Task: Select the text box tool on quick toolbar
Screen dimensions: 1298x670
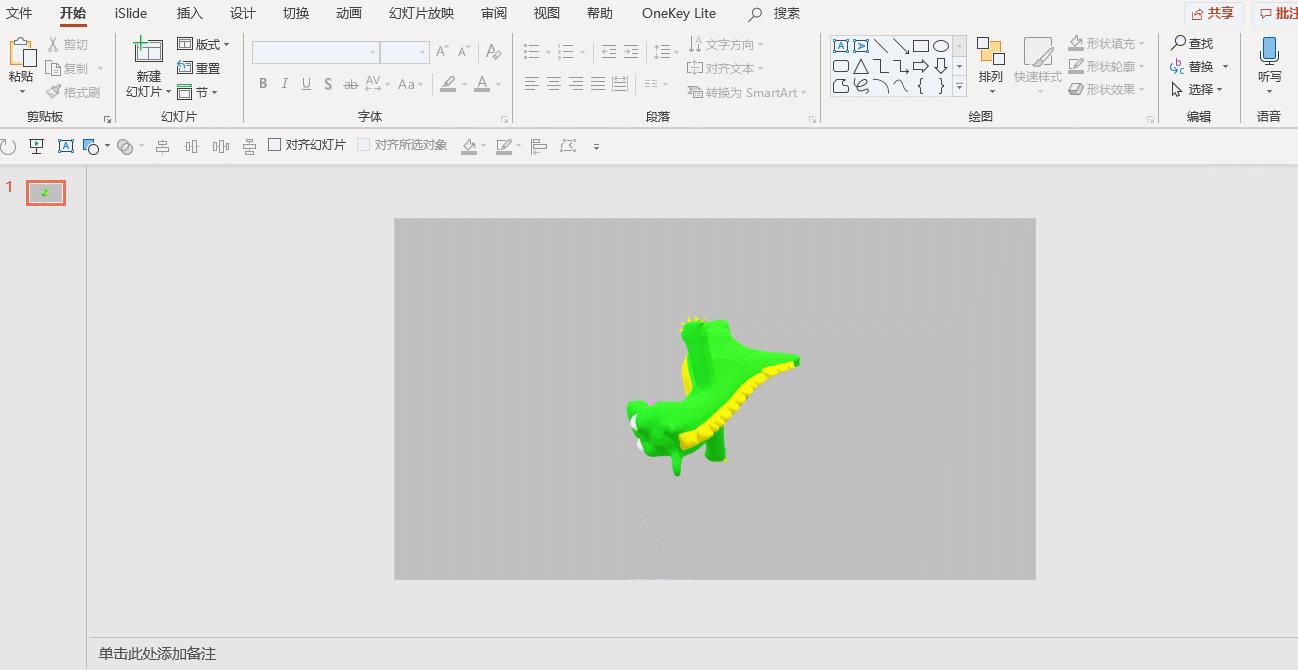Action: (x=65, y=145)
